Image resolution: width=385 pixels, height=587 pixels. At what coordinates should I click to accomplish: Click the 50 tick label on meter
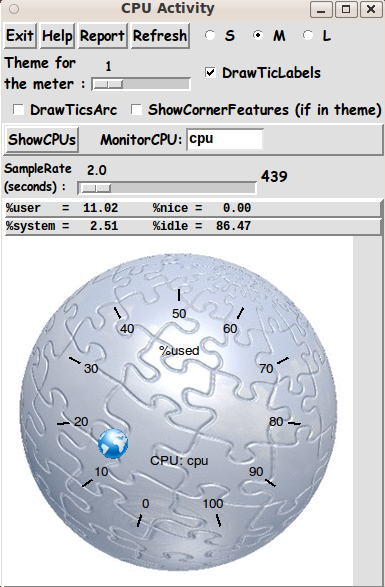179,313
